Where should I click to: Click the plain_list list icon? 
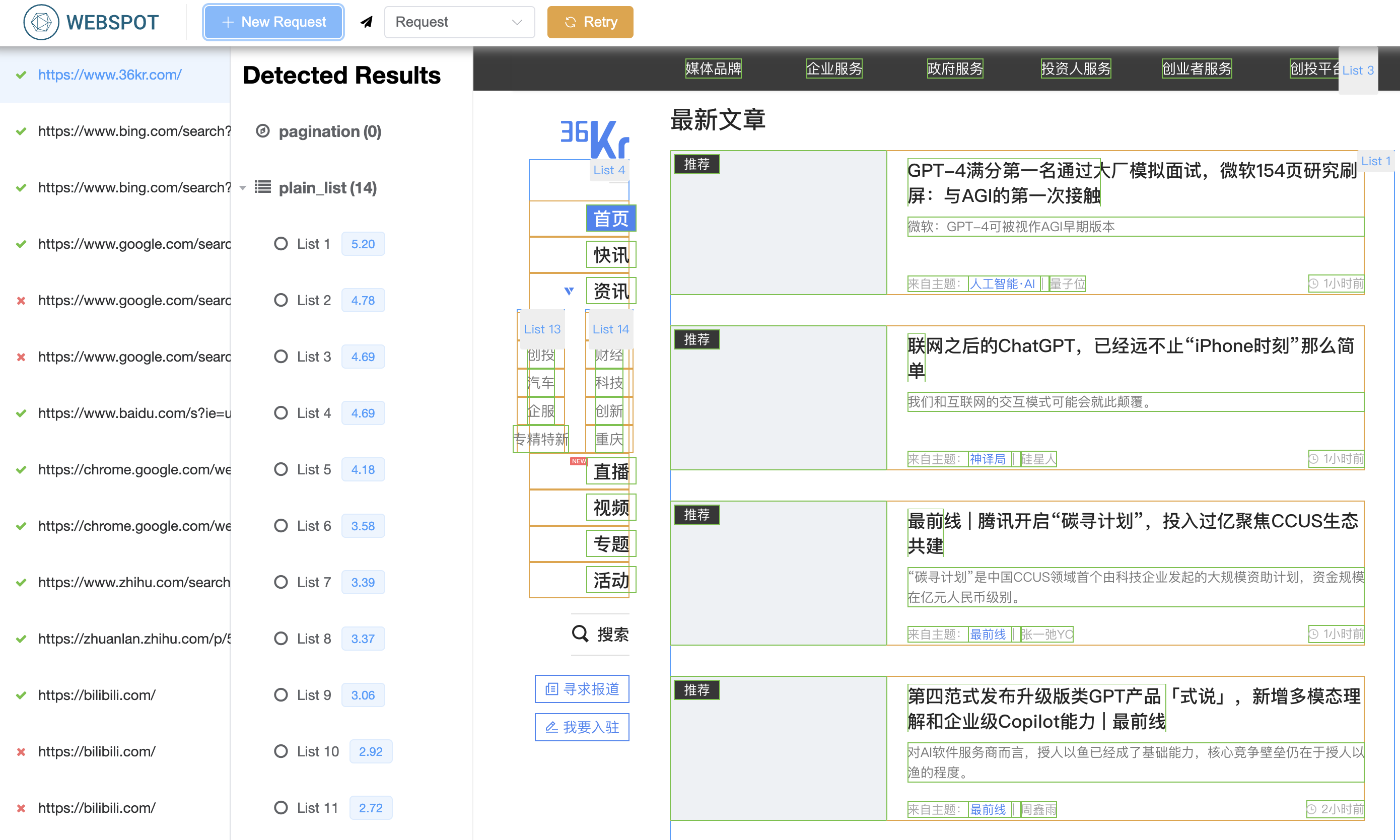point(262,187)
